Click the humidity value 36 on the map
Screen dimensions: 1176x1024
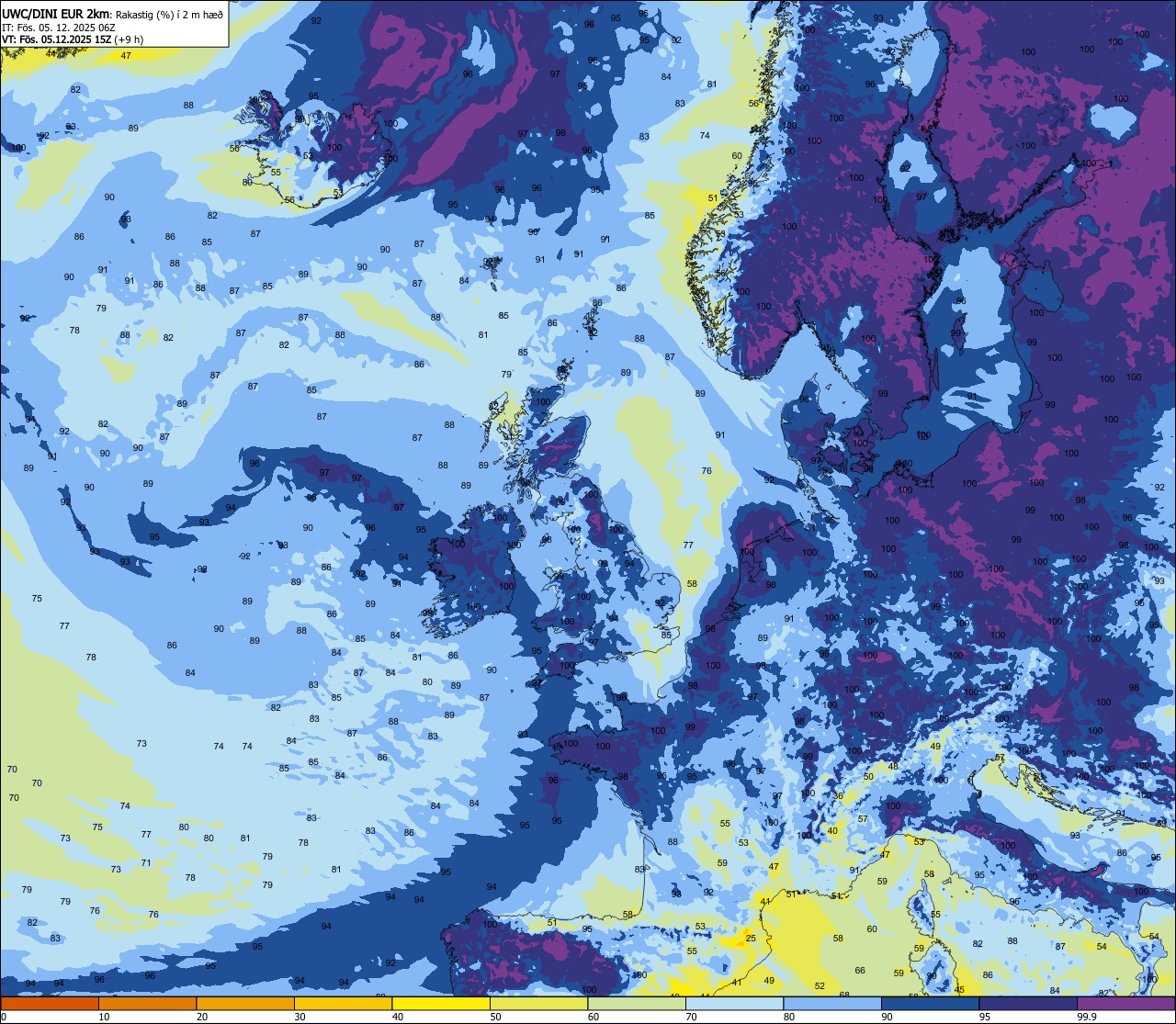point(839,796)
